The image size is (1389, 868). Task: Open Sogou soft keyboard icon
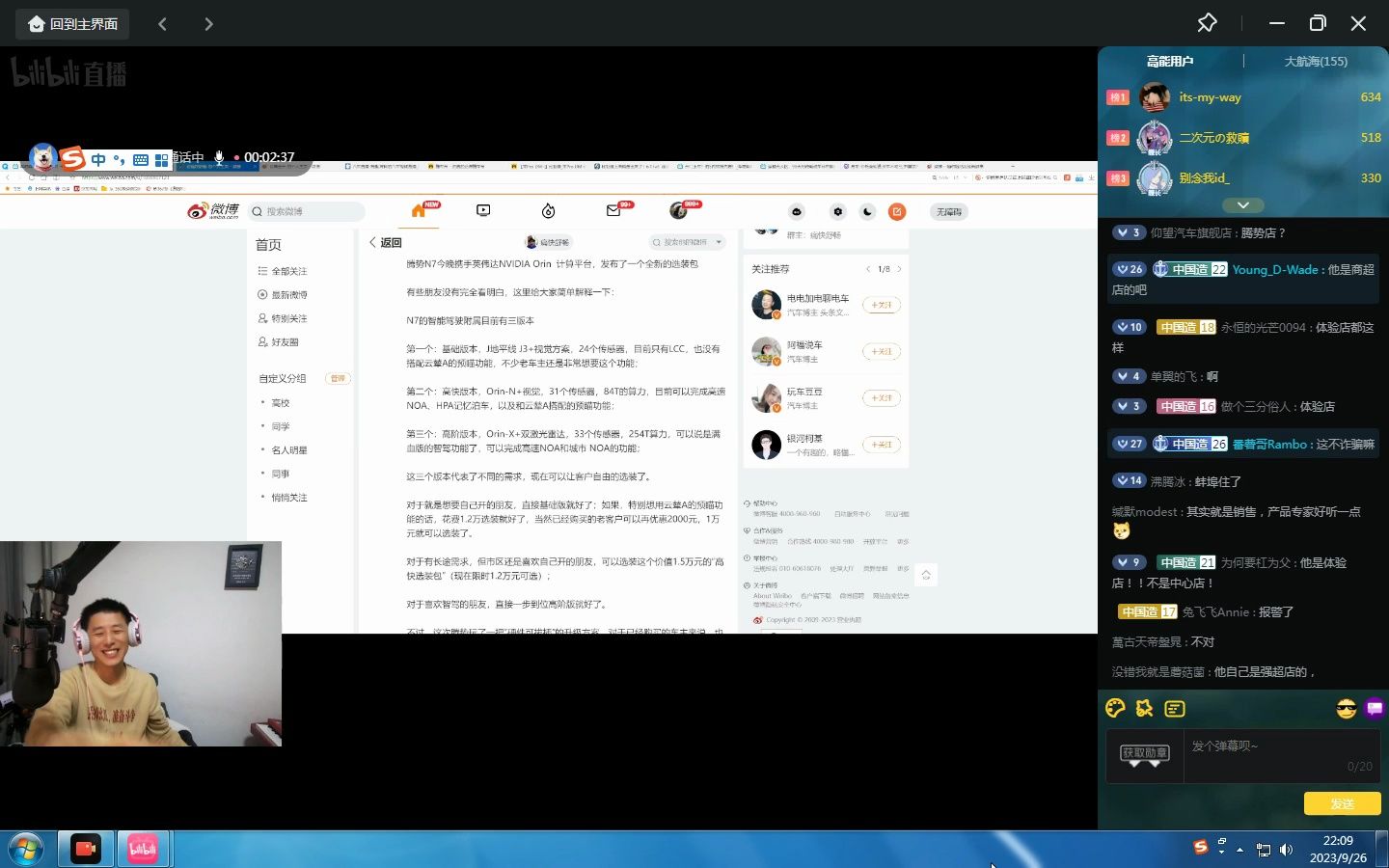coord(141,159)
